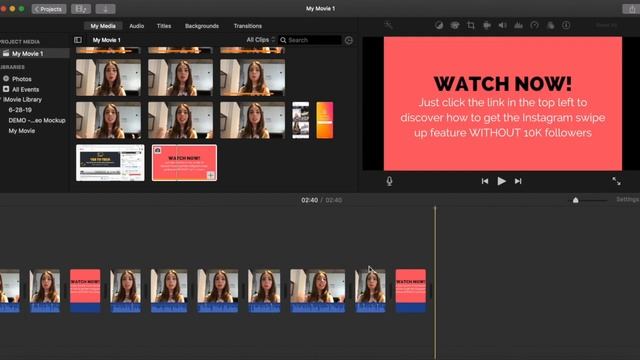Click the clapperboard icon beside My Movie 1

(x=6, y=53)
